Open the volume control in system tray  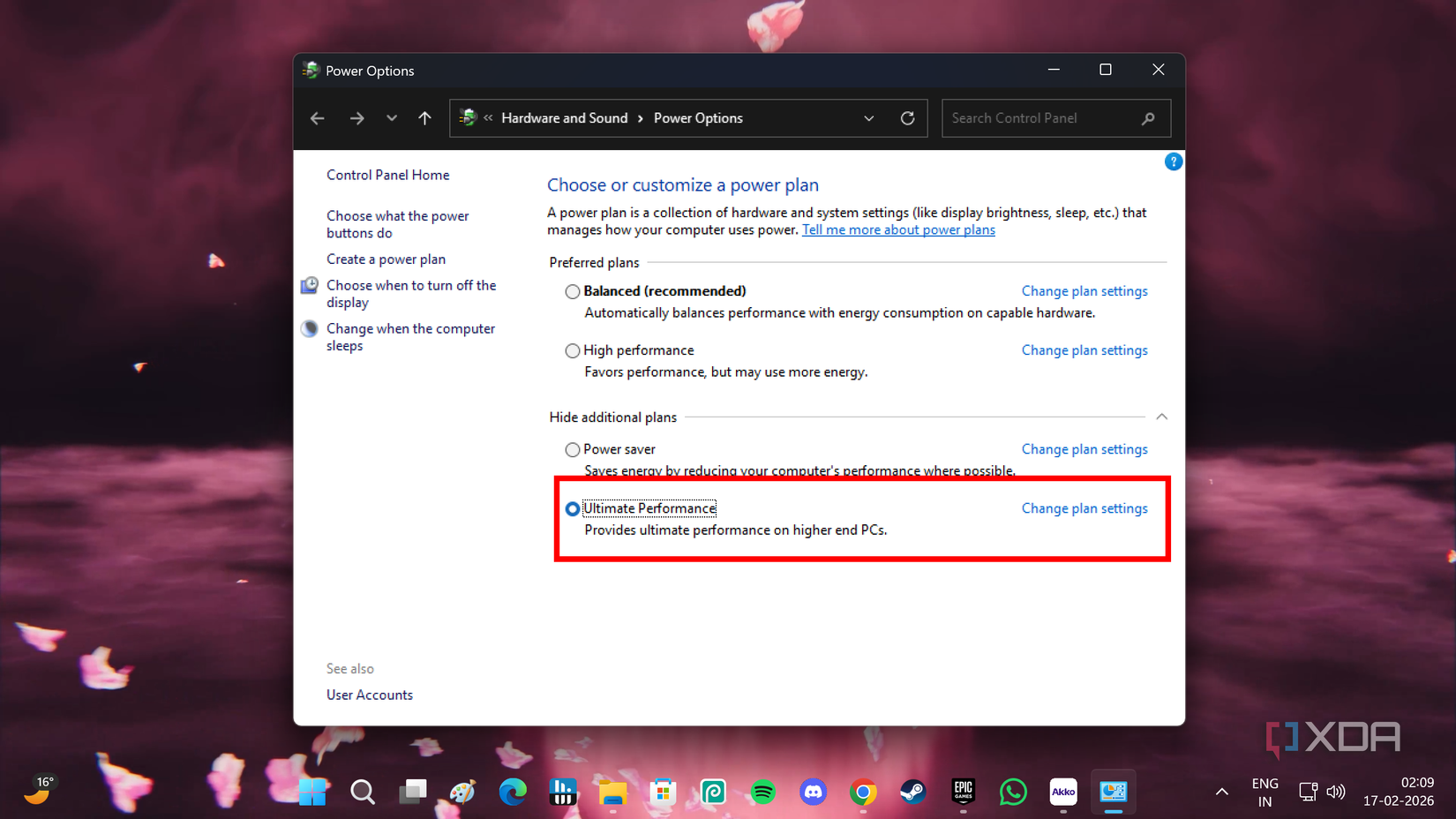1336,793
